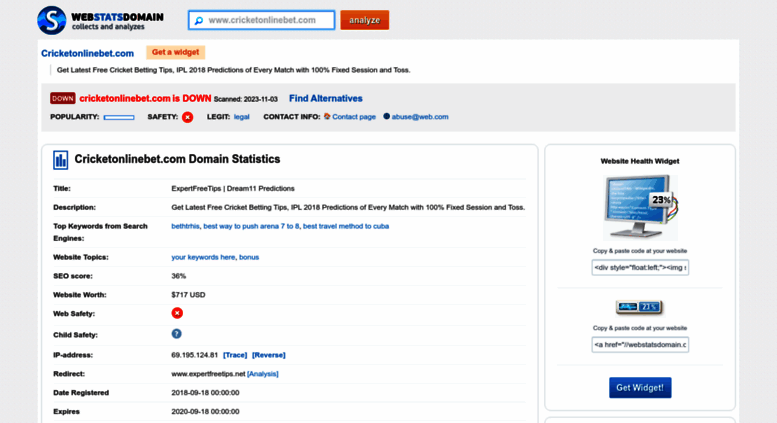Click the title 'ExpertFreeTips | Dream11 Predictions'
Screen dimensions: 777x423
(x=233, y=188)
